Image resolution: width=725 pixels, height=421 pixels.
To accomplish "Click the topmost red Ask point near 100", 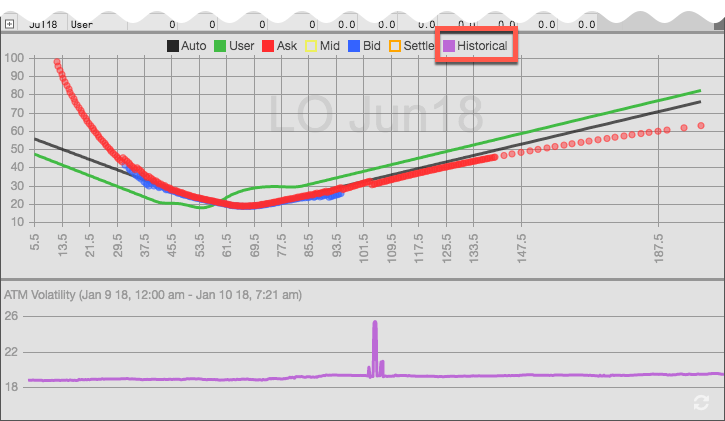I will coord(57,63).
